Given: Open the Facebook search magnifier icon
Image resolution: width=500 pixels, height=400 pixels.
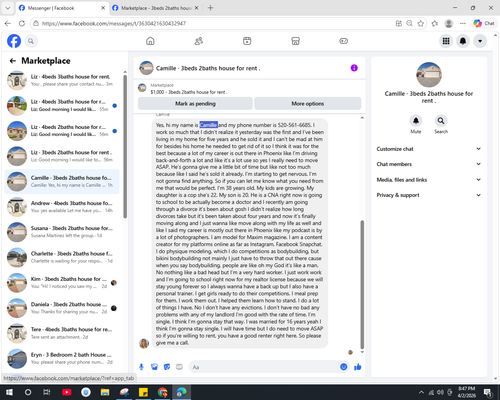Looking at the screenshot, I should [31, 41].
